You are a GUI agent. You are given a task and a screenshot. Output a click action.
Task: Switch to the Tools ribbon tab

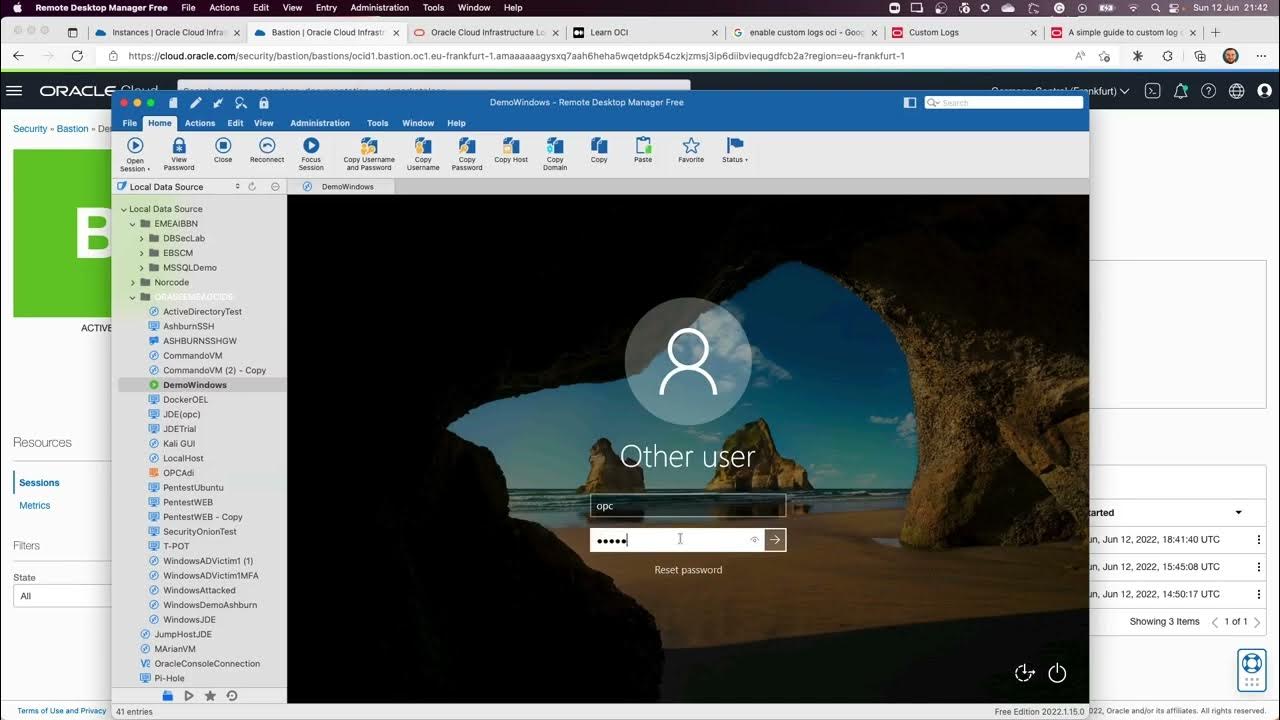(x=377, y=123)
